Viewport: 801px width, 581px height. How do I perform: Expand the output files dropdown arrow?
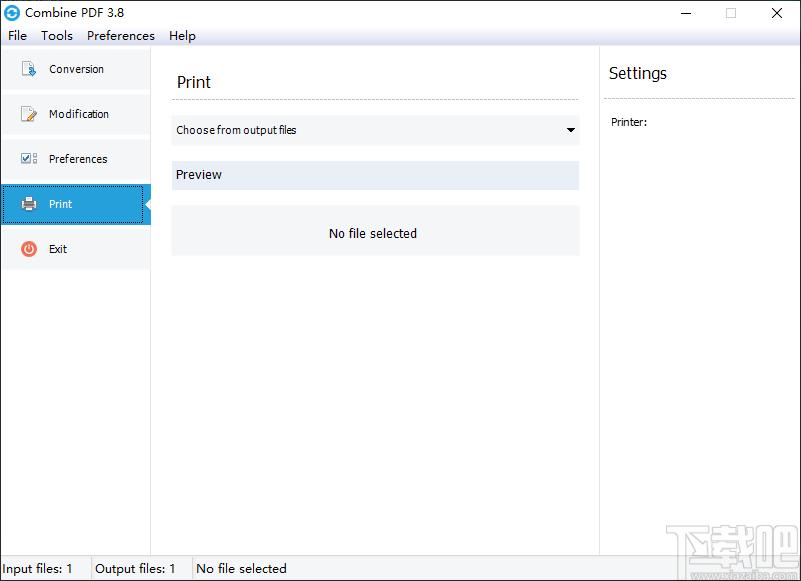click(571, 130)
